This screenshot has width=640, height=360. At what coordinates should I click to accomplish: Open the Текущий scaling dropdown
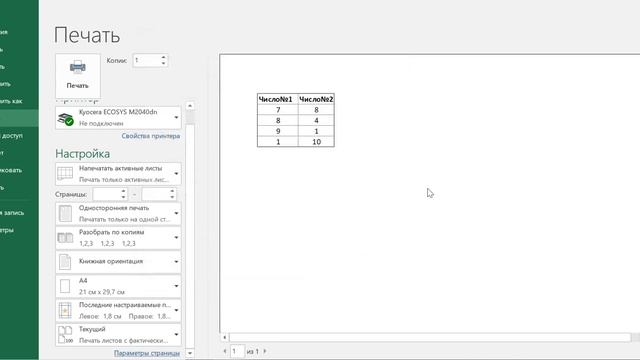point(118,334)
